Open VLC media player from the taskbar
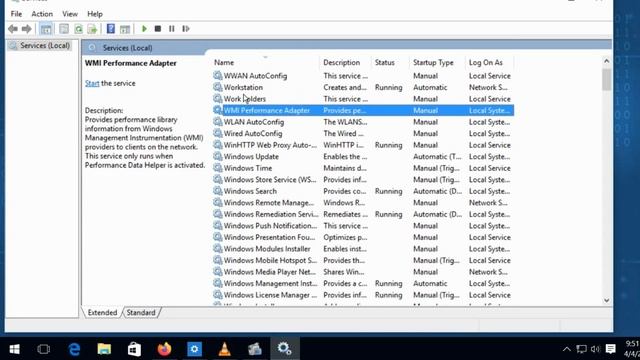Image resolution: width=640 pixels, height=360 pixels. pos(224,349)
